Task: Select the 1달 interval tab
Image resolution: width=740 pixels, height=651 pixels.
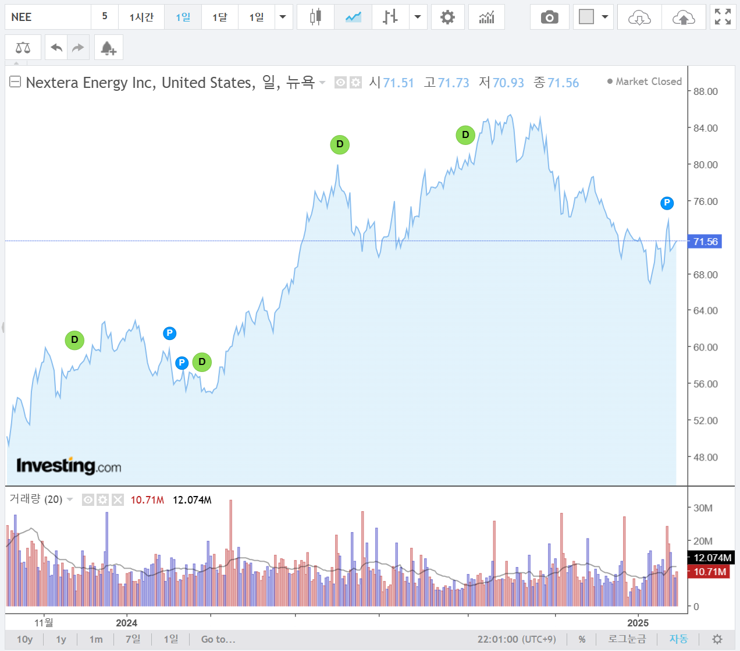Action: pos(219,17)
